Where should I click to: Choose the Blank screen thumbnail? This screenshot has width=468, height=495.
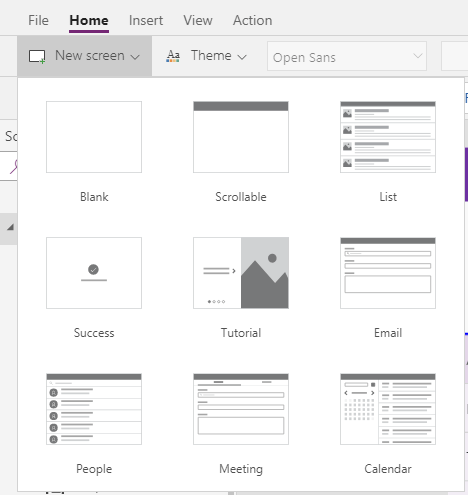click(x=94, y=137)
